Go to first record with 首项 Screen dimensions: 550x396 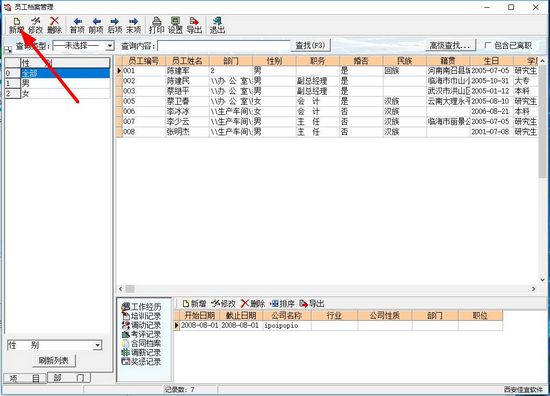coord(77,26)
